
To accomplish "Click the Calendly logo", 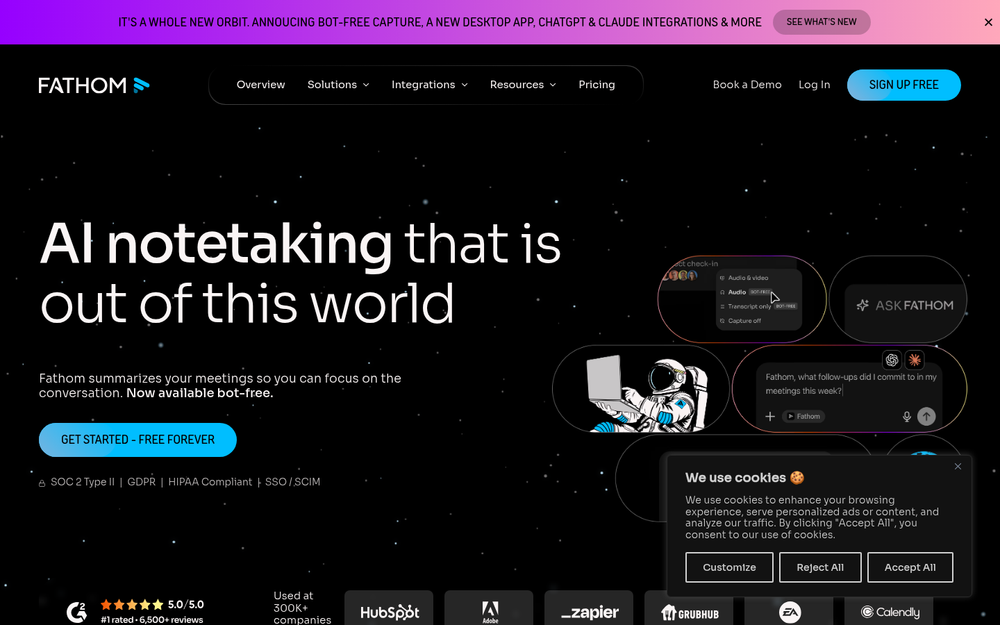I will click(x=890, y=612).
